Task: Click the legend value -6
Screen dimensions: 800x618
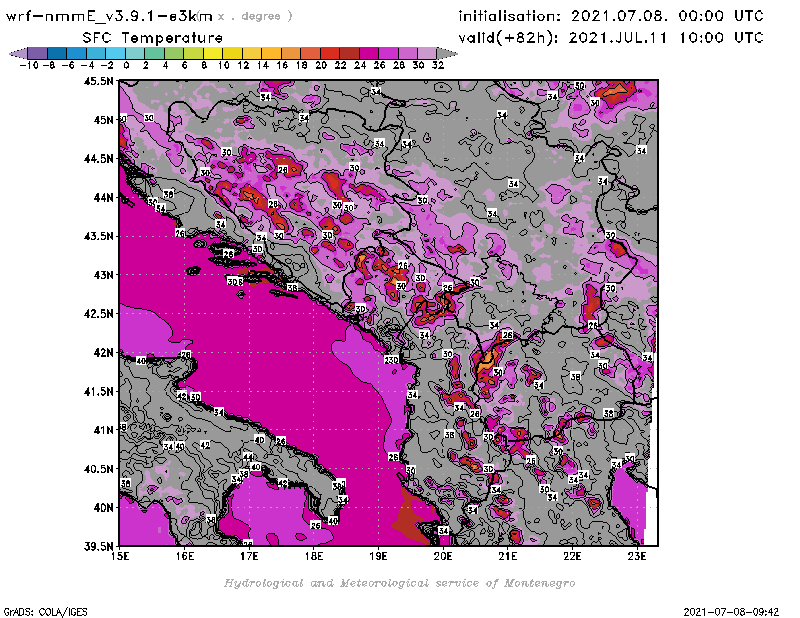Action: pos(68,65)
